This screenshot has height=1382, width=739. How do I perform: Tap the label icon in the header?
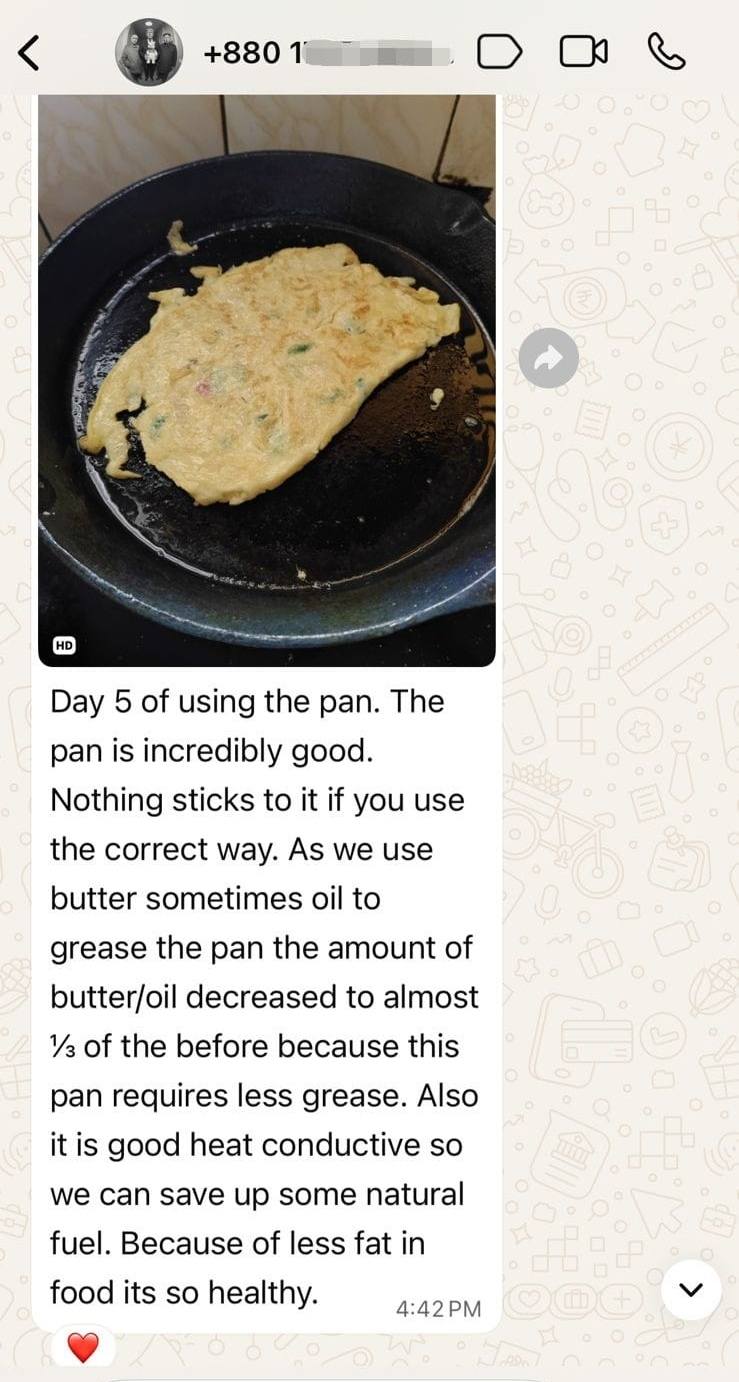point(499,52)
